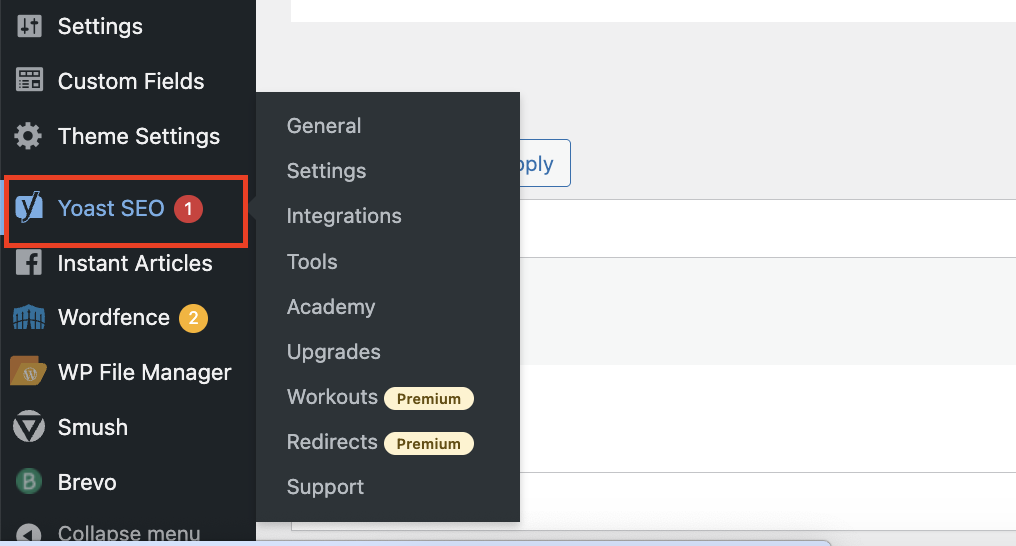The height and width of the screenshot is (546, 1016).
Task: Select Support in Yoast submenu
Action: (x=325, y=487)
